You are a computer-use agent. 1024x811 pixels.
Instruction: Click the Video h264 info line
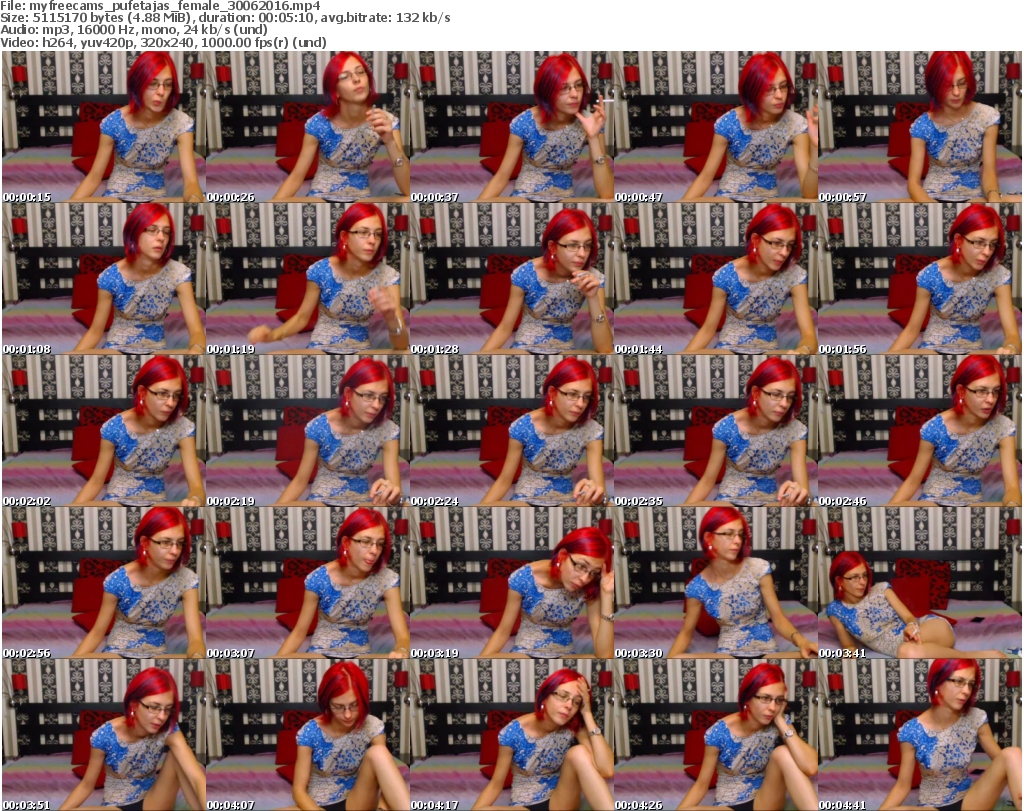tap(163, 42)
